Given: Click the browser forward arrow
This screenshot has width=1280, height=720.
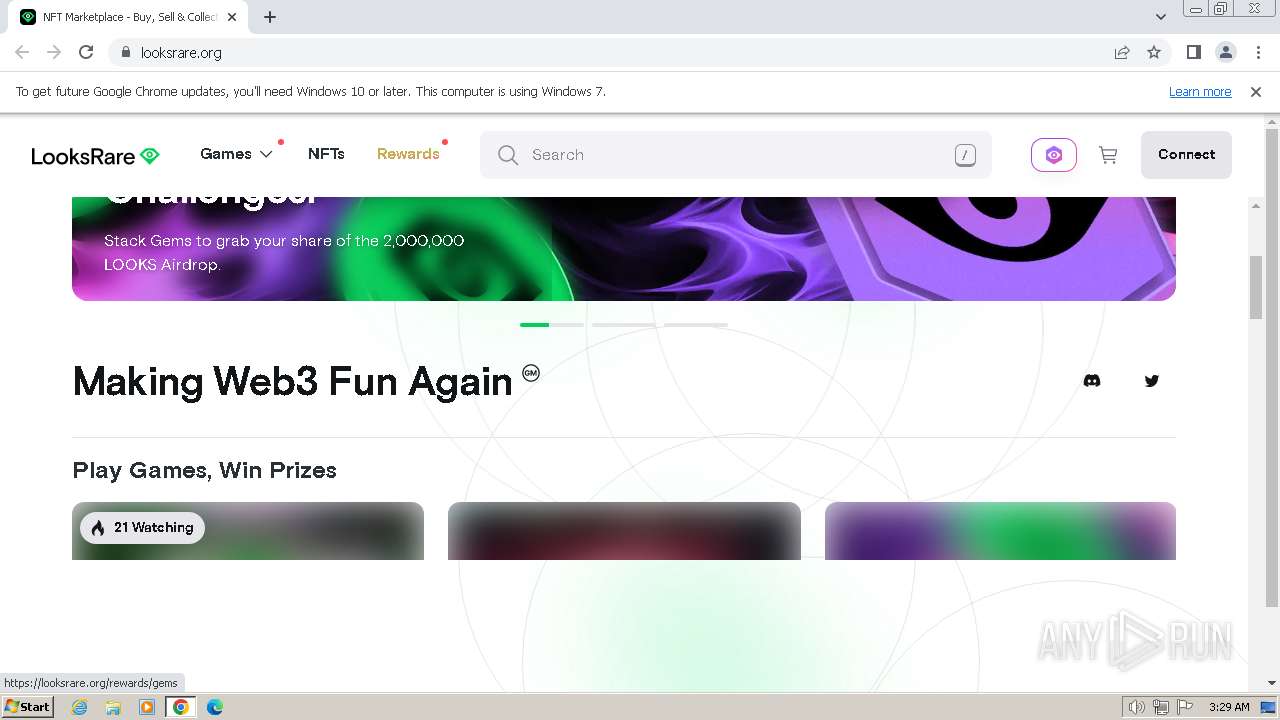Looking at the screenshot, I should 54,52.
